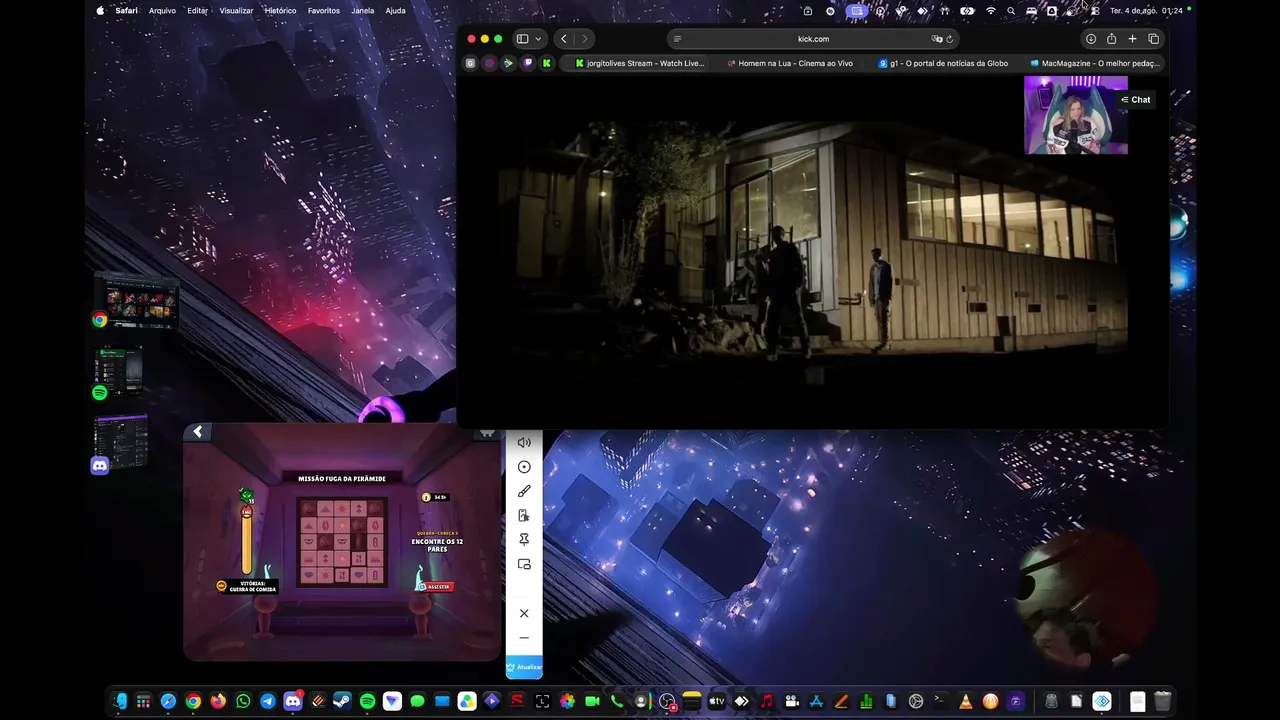Image resolution: width=1280 pixels, height=720 pixels.
Task: Open a new Safari tab
Action: [x=1133, y=39]
